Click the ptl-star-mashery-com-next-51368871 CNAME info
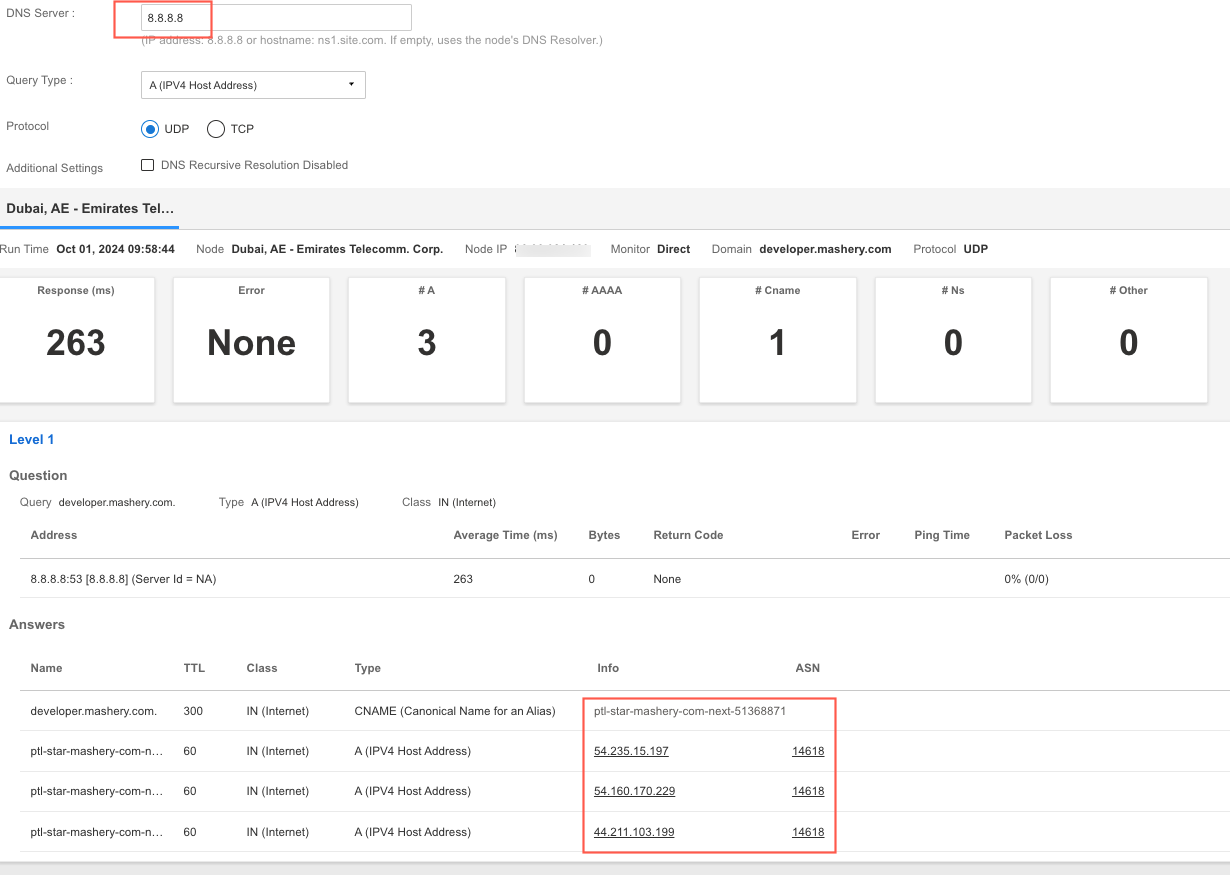1230x875 pixels. (x=690, y=711)
